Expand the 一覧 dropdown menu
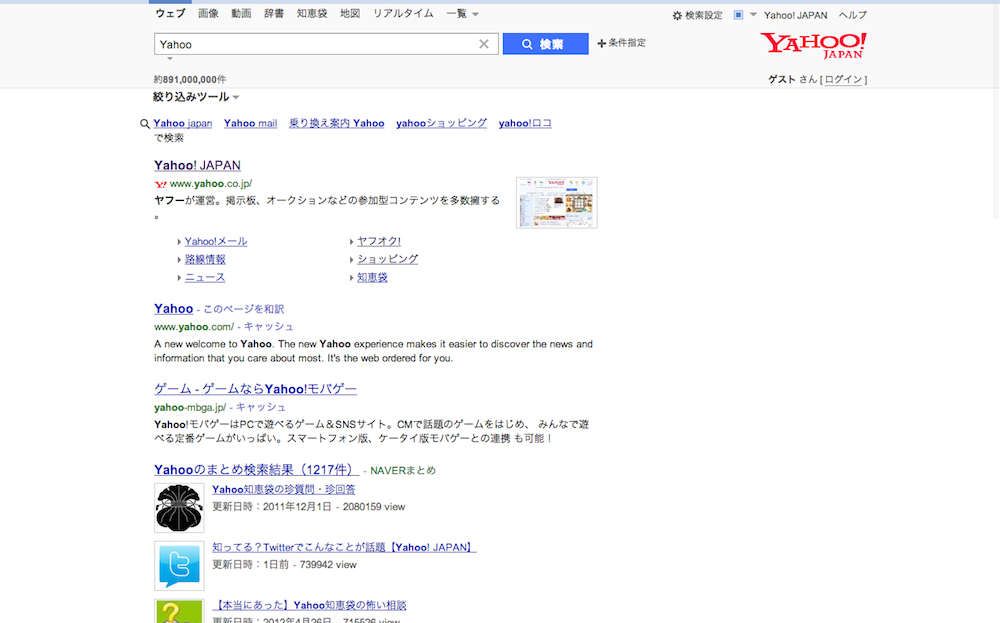The height and width of the screenshot is (623, 1000). (463, 14)
